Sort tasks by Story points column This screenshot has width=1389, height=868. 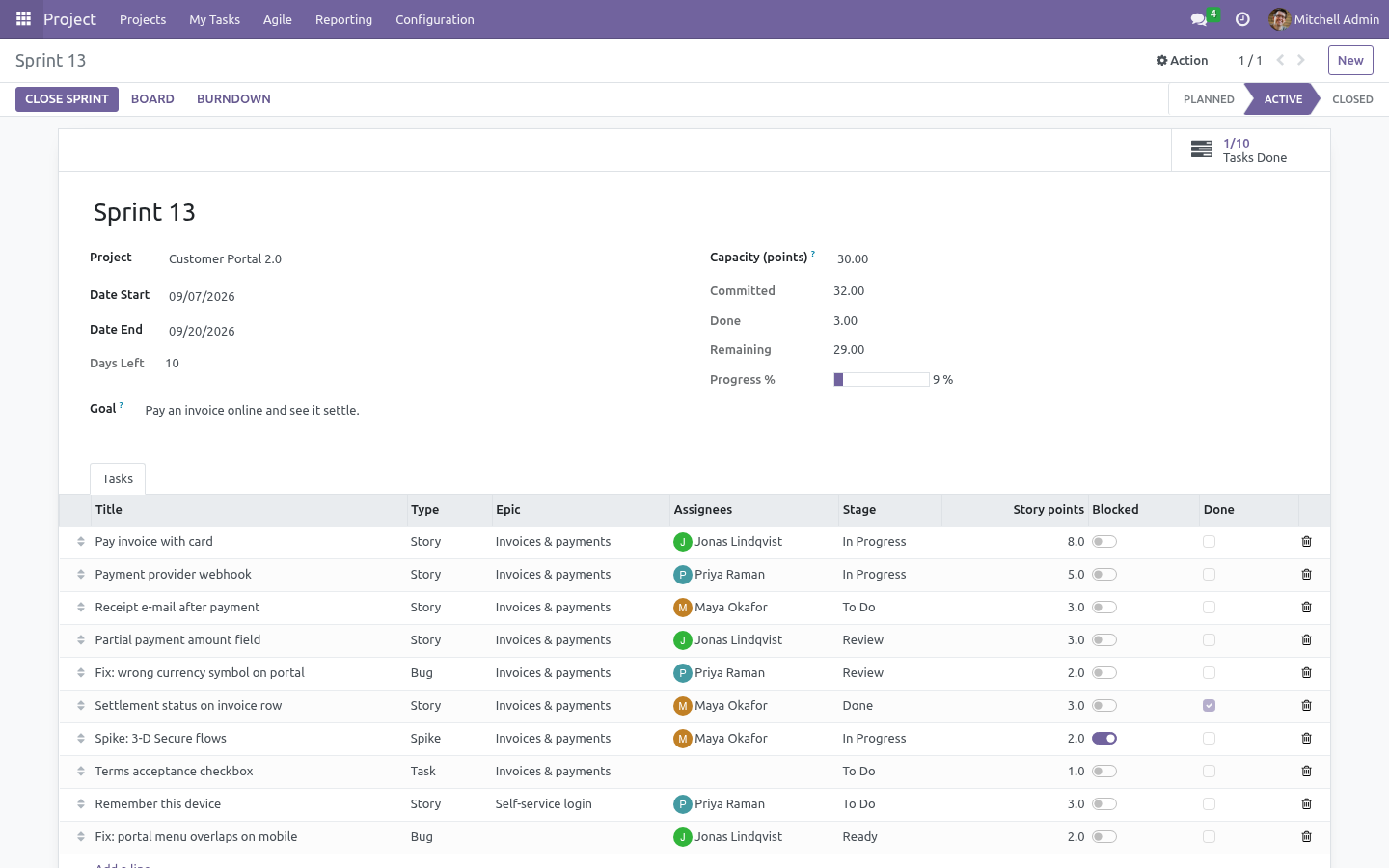[x=1049, y=510]
